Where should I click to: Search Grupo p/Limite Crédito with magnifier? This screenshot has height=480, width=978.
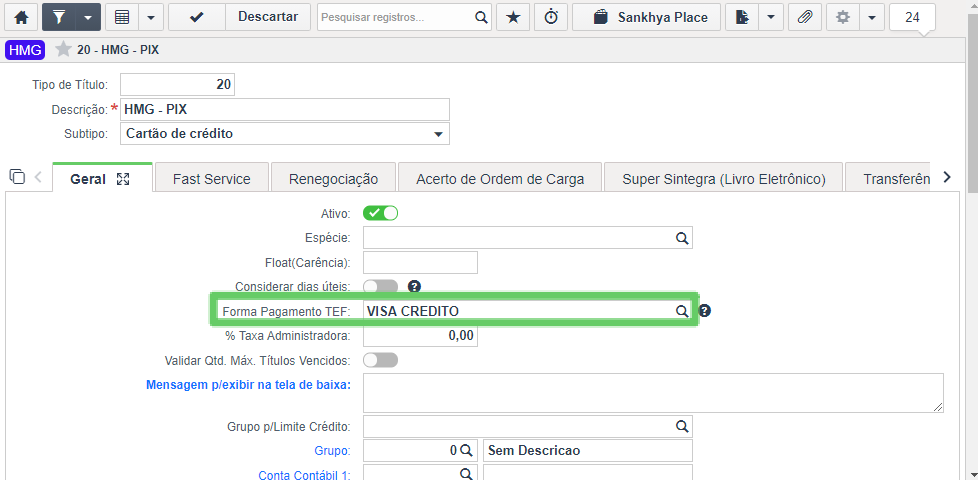click(x=682, y=427)
